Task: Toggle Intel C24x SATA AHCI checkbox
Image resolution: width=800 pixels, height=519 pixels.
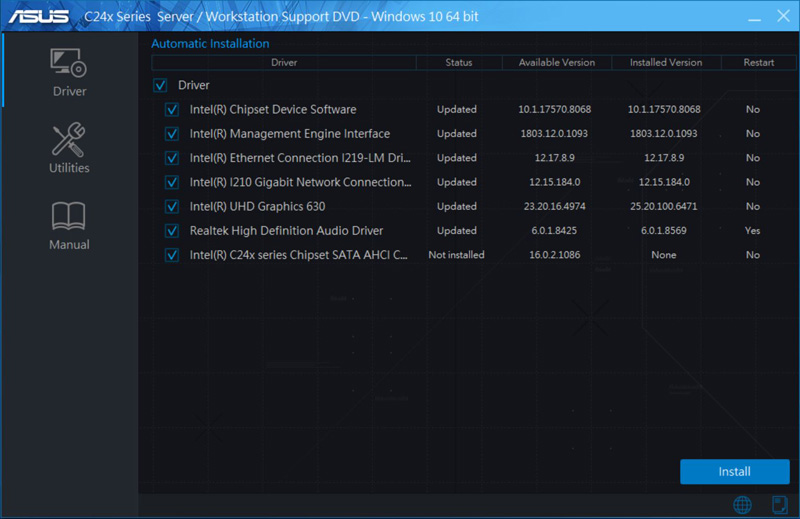Action: pyautogui.click(x=172, y=255)
